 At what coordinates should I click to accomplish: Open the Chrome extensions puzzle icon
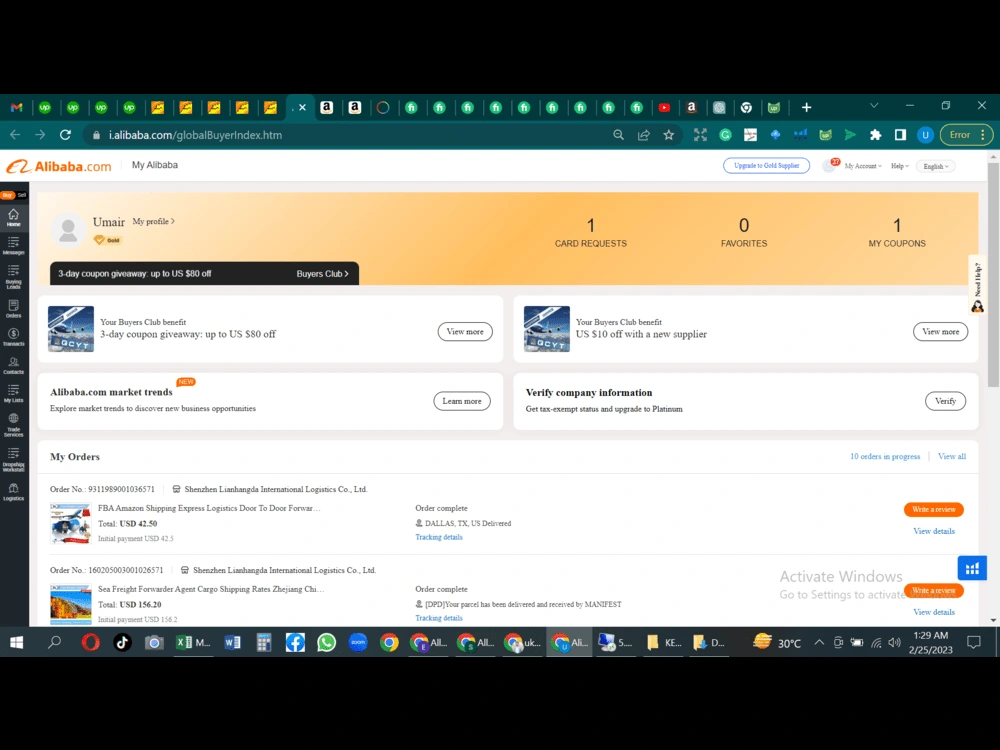875,135
